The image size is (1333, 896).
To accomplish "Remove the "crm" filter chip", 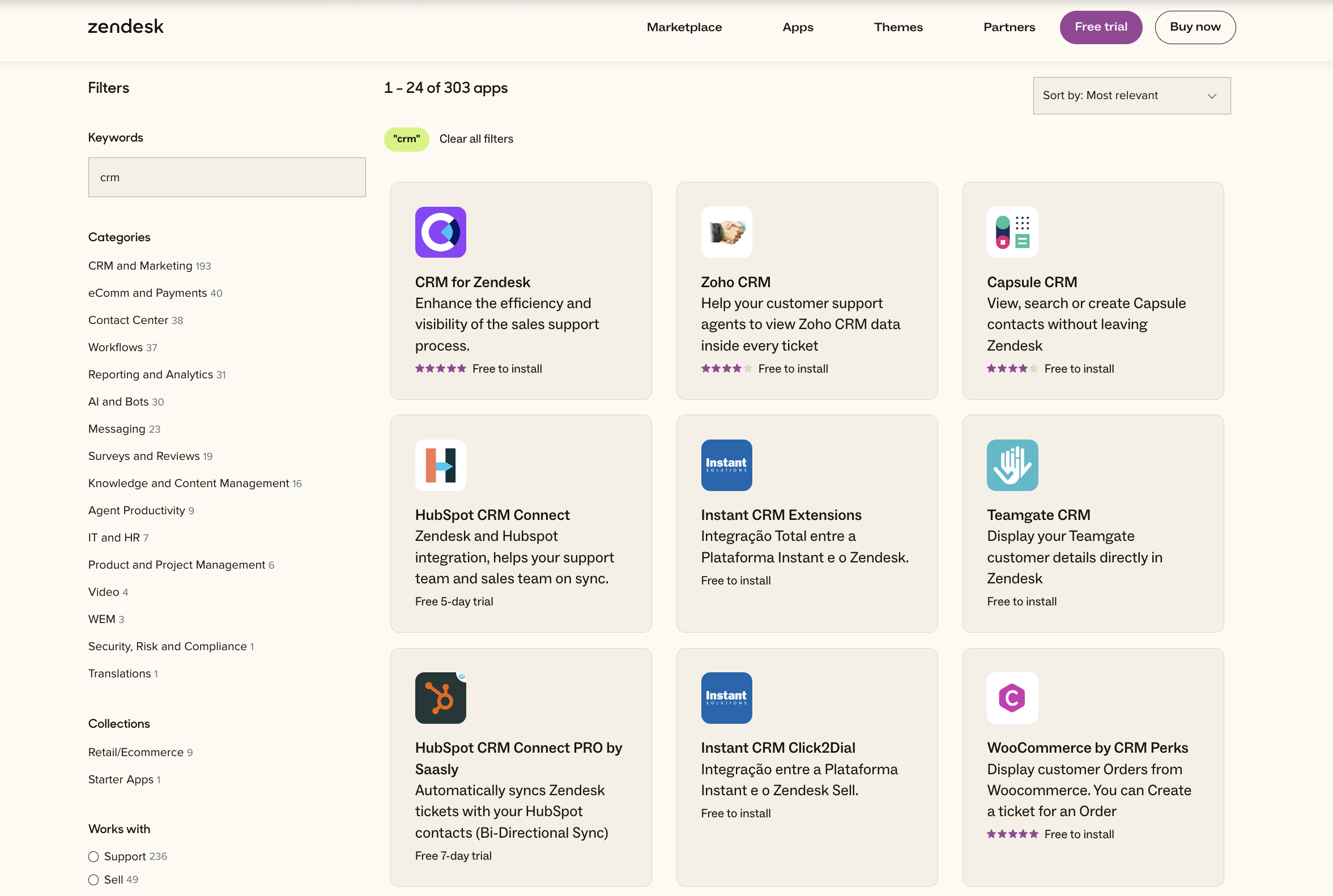I will [406, 139].
